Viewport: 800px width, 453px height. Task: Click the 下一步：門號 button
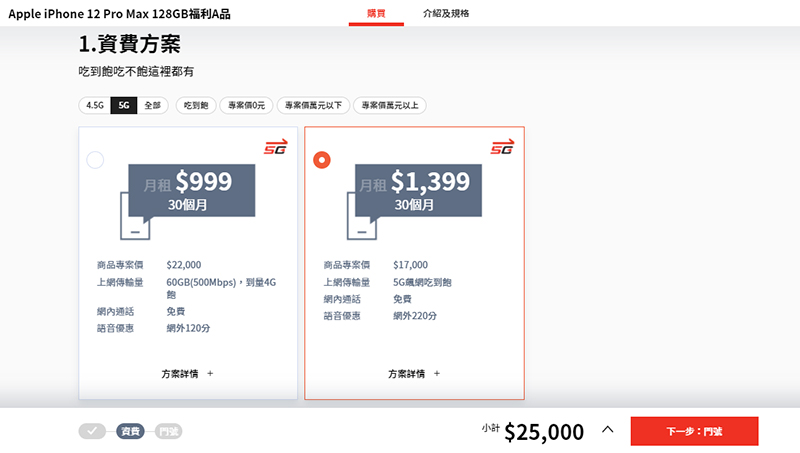694,431
